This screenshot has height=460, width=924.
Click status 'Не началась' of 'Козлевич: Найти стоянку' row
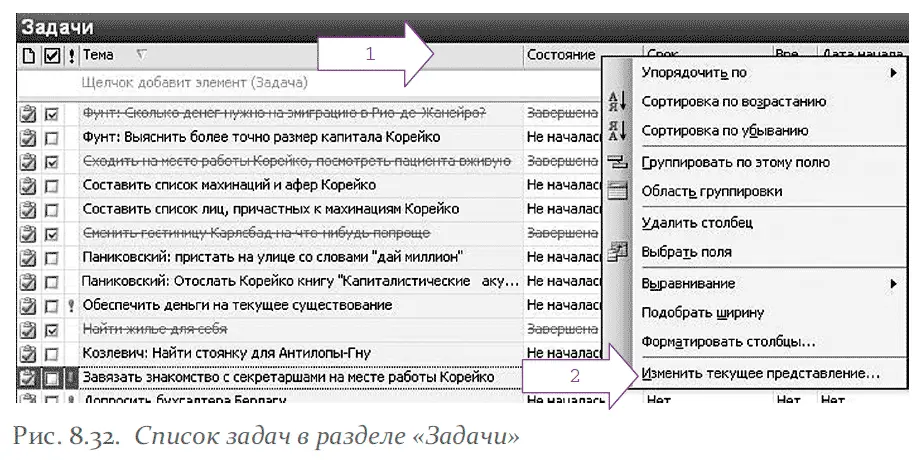[564, 353]
